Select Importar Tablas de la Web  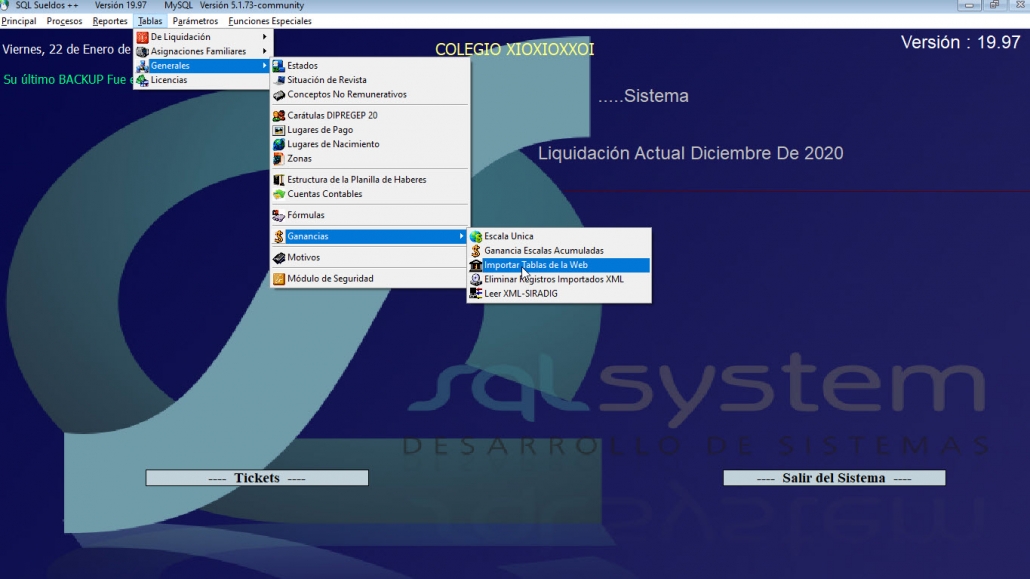[x=559, y=266]
